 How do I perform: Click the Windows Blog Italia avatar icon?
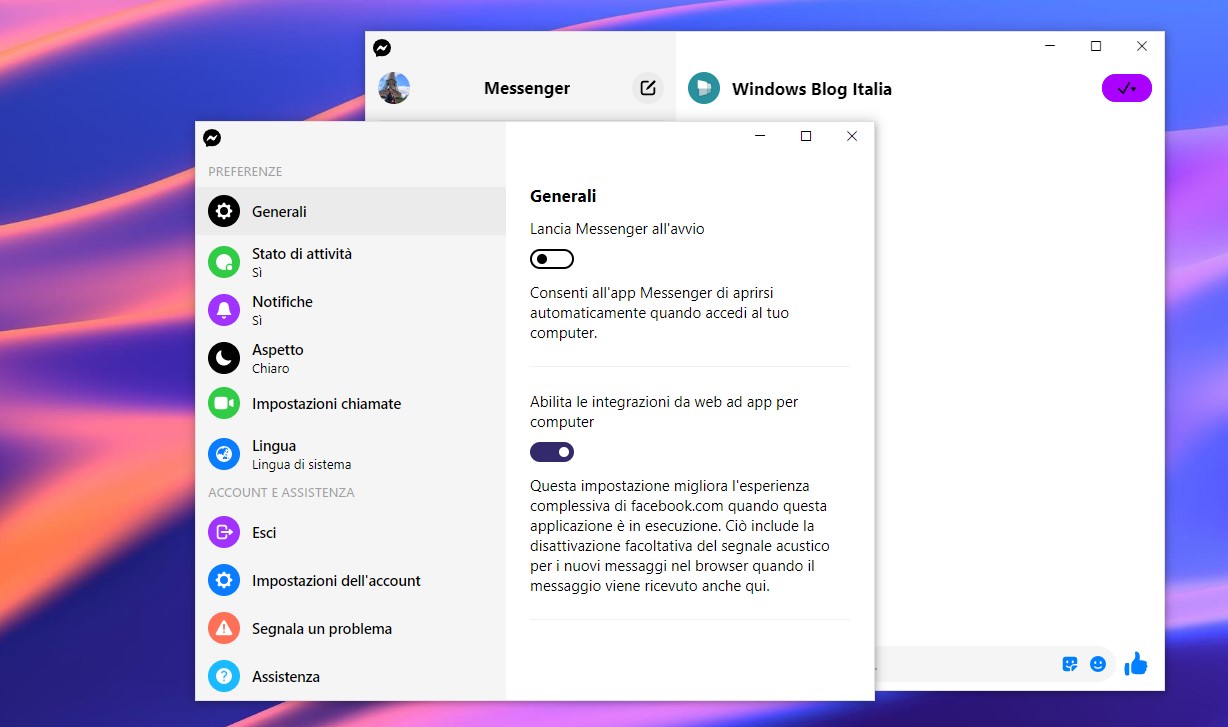tap(704, 88)
